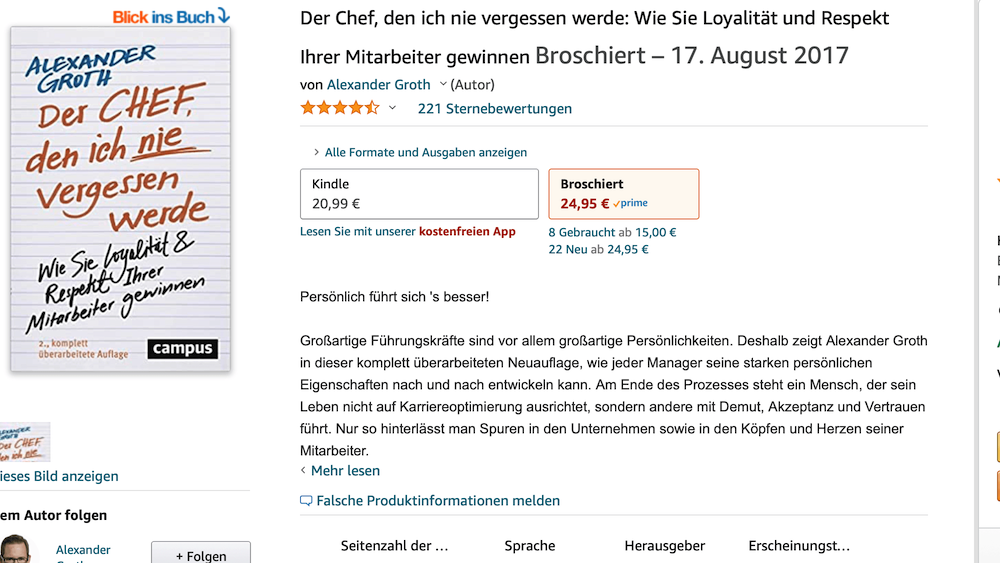
Task: Select the Kindle format option
Action: [419, 194]
